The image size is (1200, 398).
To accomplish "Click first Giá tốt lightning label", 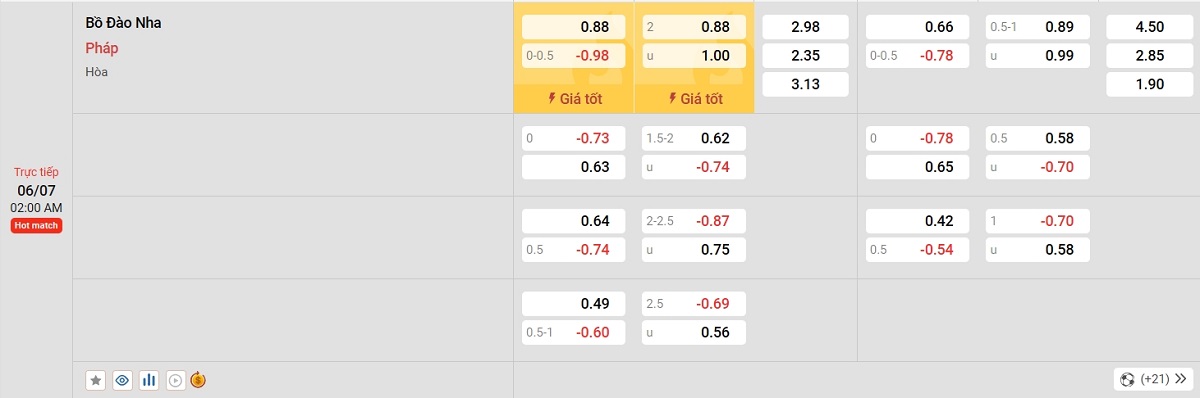I will [573, 99].
